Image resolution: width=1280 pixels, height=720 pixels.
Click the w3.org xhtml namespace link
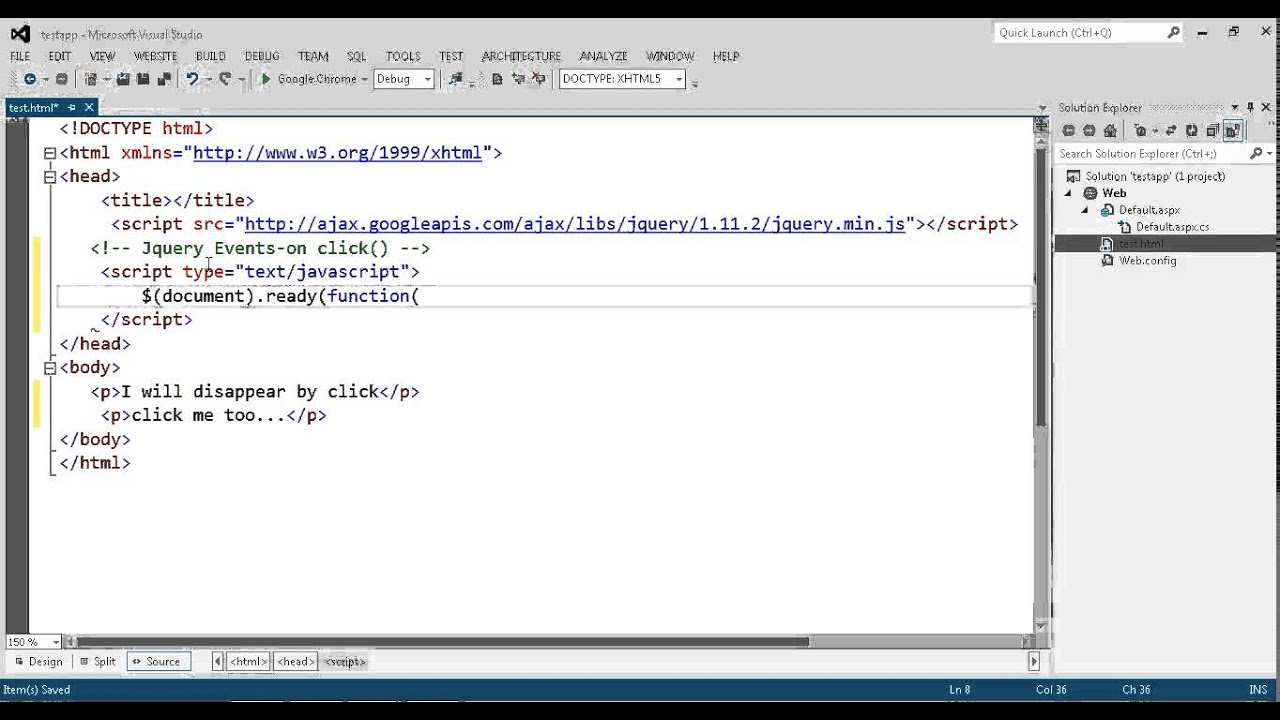pos(337,153)
